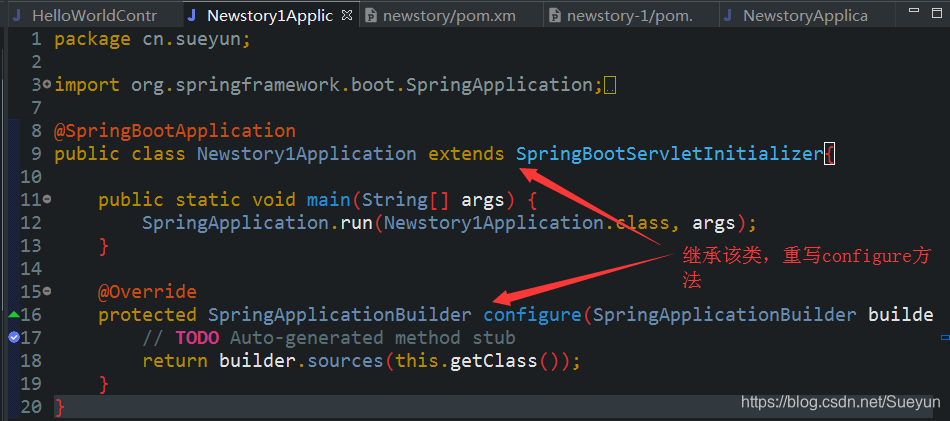Switch to the NewstoryApplica tab
This screenshot has width=950, height=421.
coord(805,15)
